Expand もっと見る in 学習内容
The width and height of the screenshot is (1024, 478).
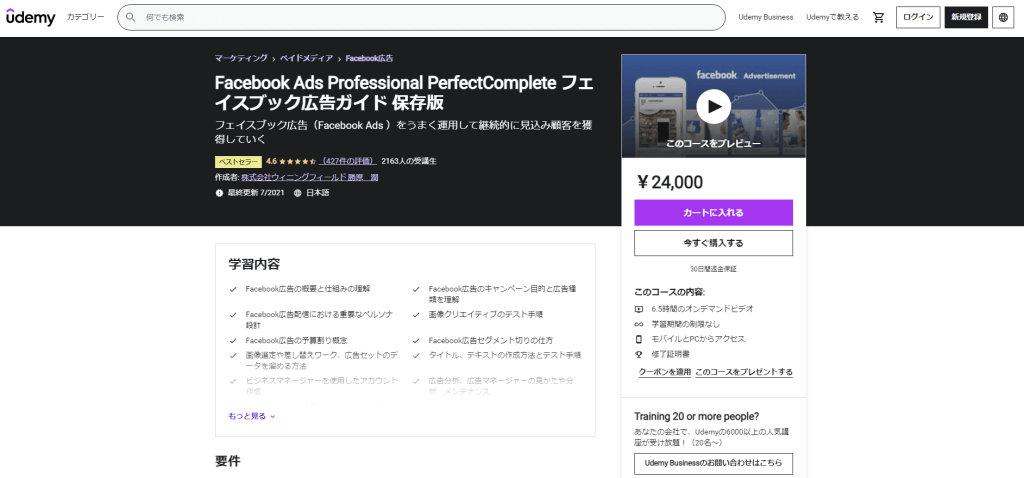(252, 416)
